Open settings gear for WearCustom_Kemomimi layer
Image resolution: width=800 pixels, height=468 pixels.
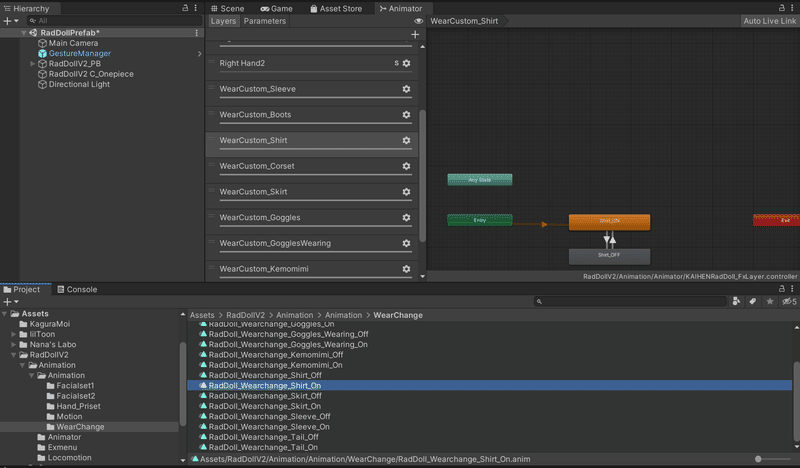click(406, 269)
